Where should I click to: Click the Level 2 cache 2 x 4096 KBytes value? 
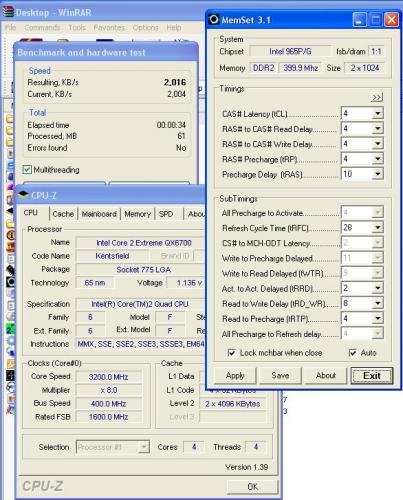pyautogui.click(x=232, y=404)
